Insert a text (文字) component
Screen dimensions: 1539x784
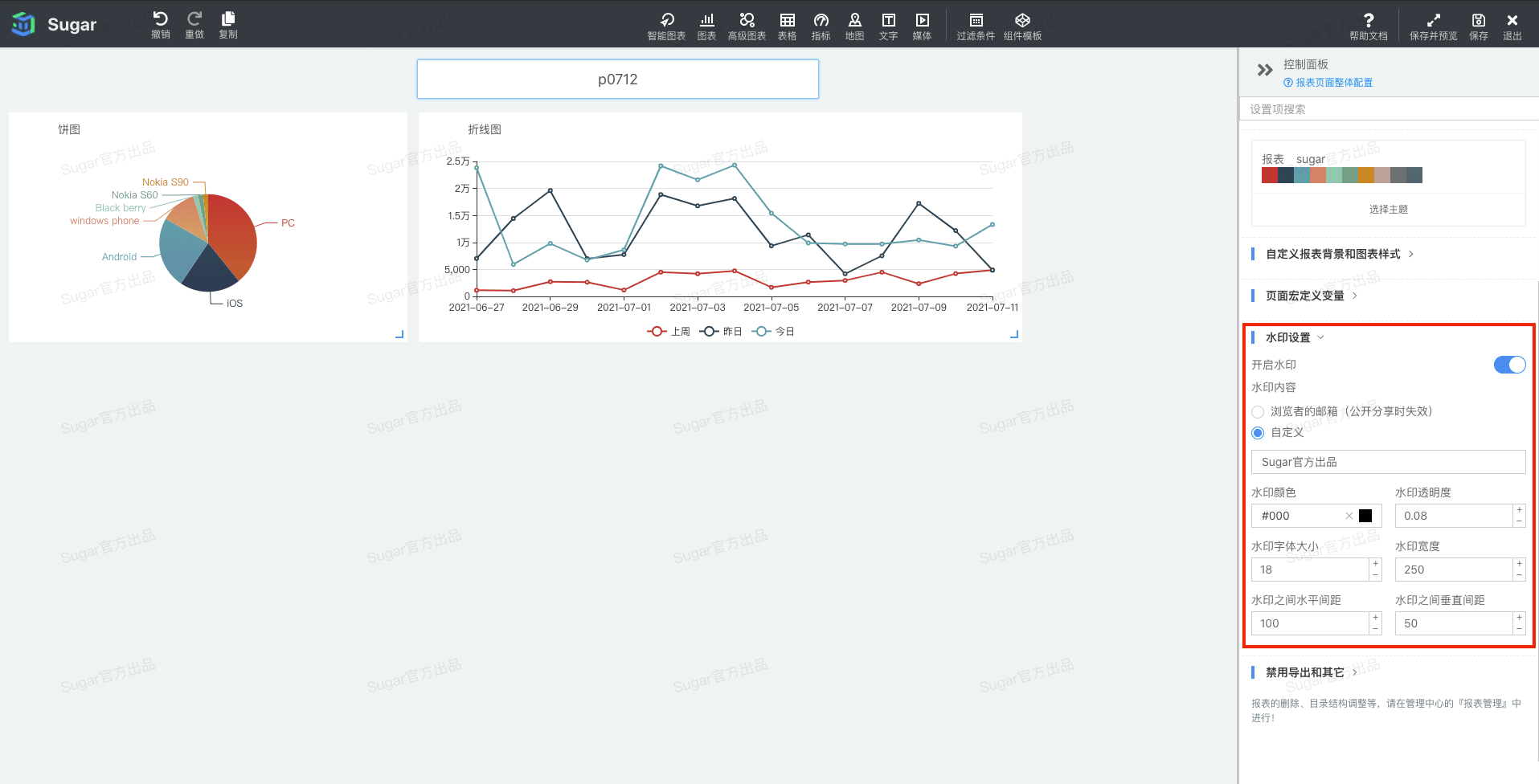(888, 27)
